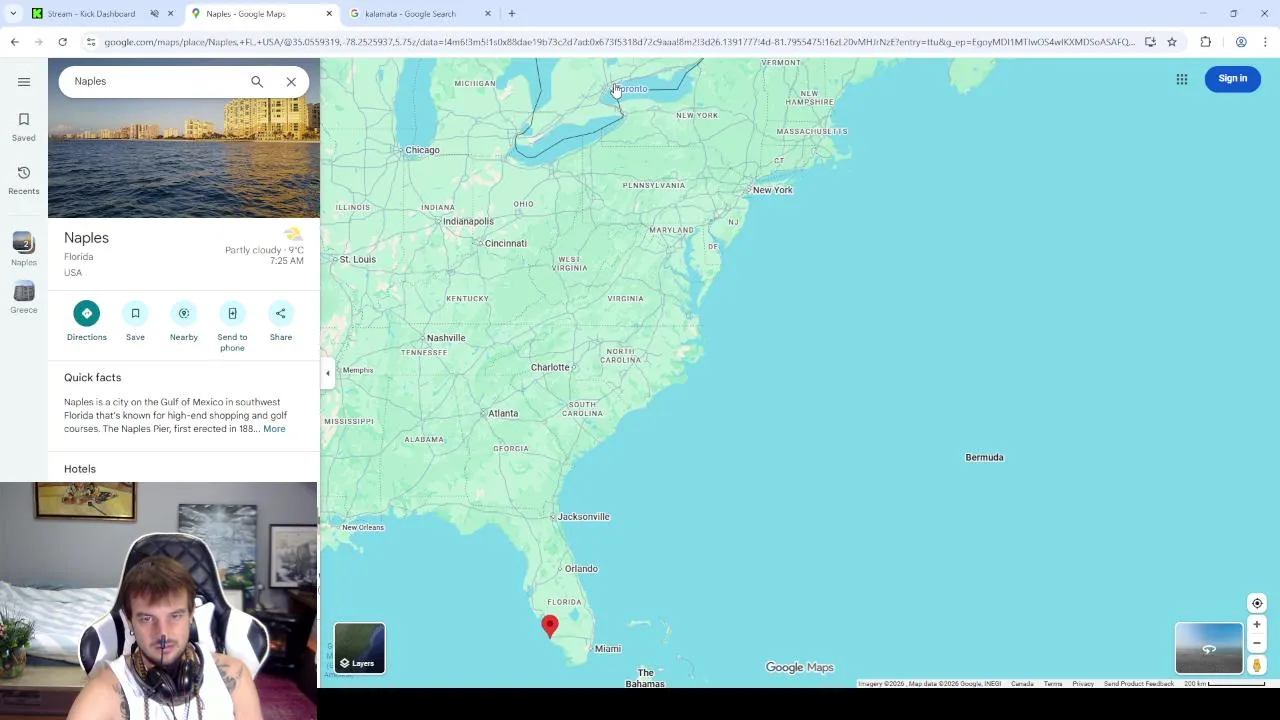This screenshot has width=1280, height=720.
Task: Search Nearby places button
Action: (x=184, y=322)
